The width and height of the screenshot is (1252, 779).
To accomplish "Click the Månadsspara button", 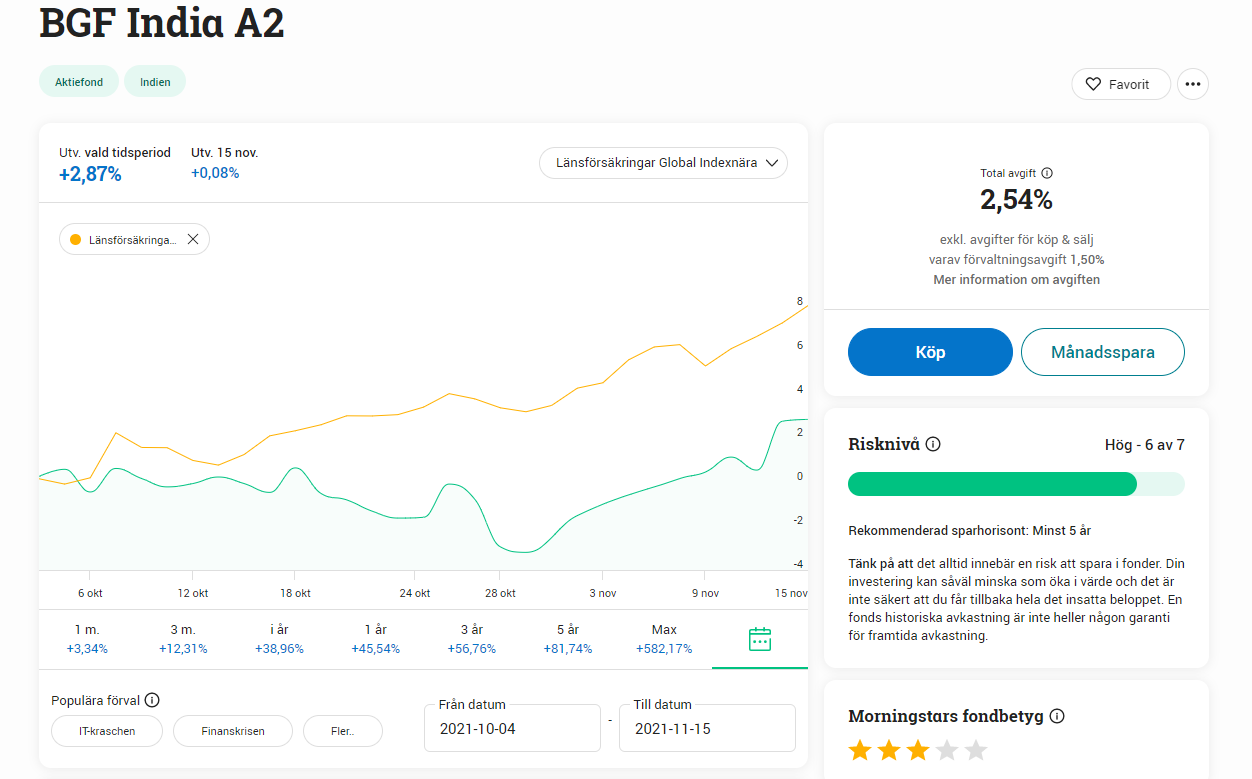I will tap(1102, 352).
